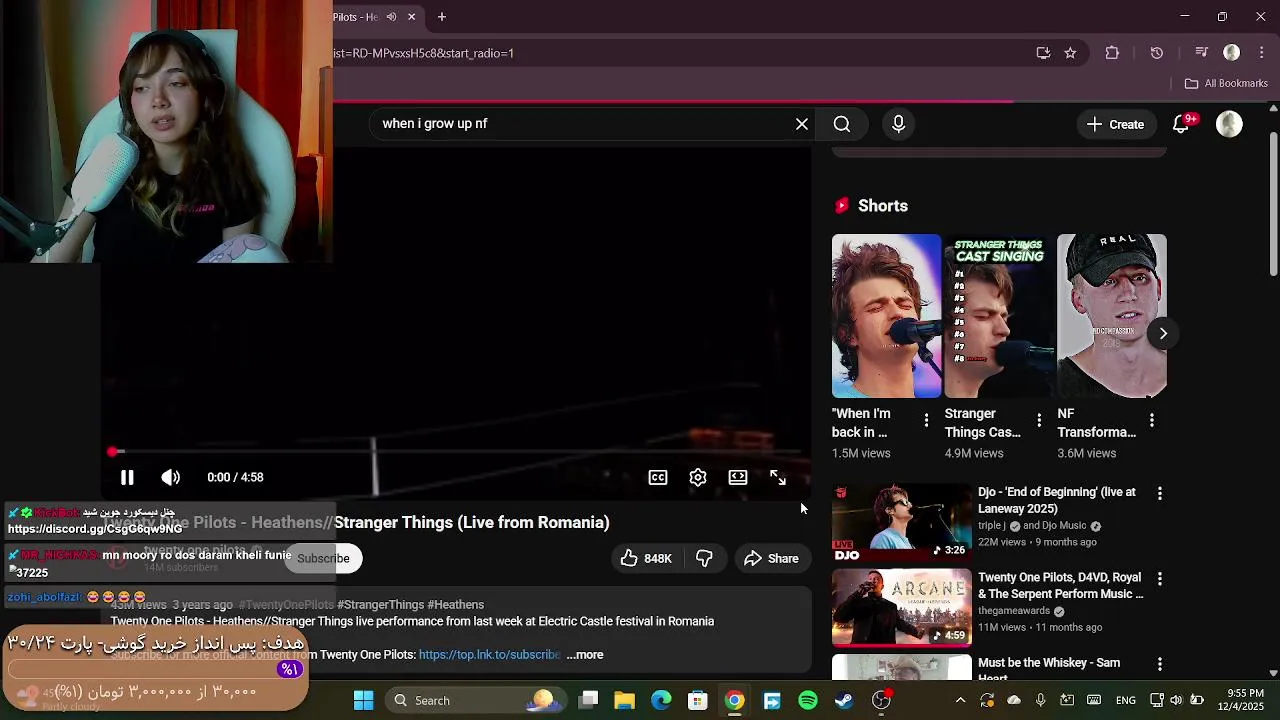The height and width of the screenshot is (720, 1280).
Task: Open Steam from the taskbar
Action: [x=844, y=700]
